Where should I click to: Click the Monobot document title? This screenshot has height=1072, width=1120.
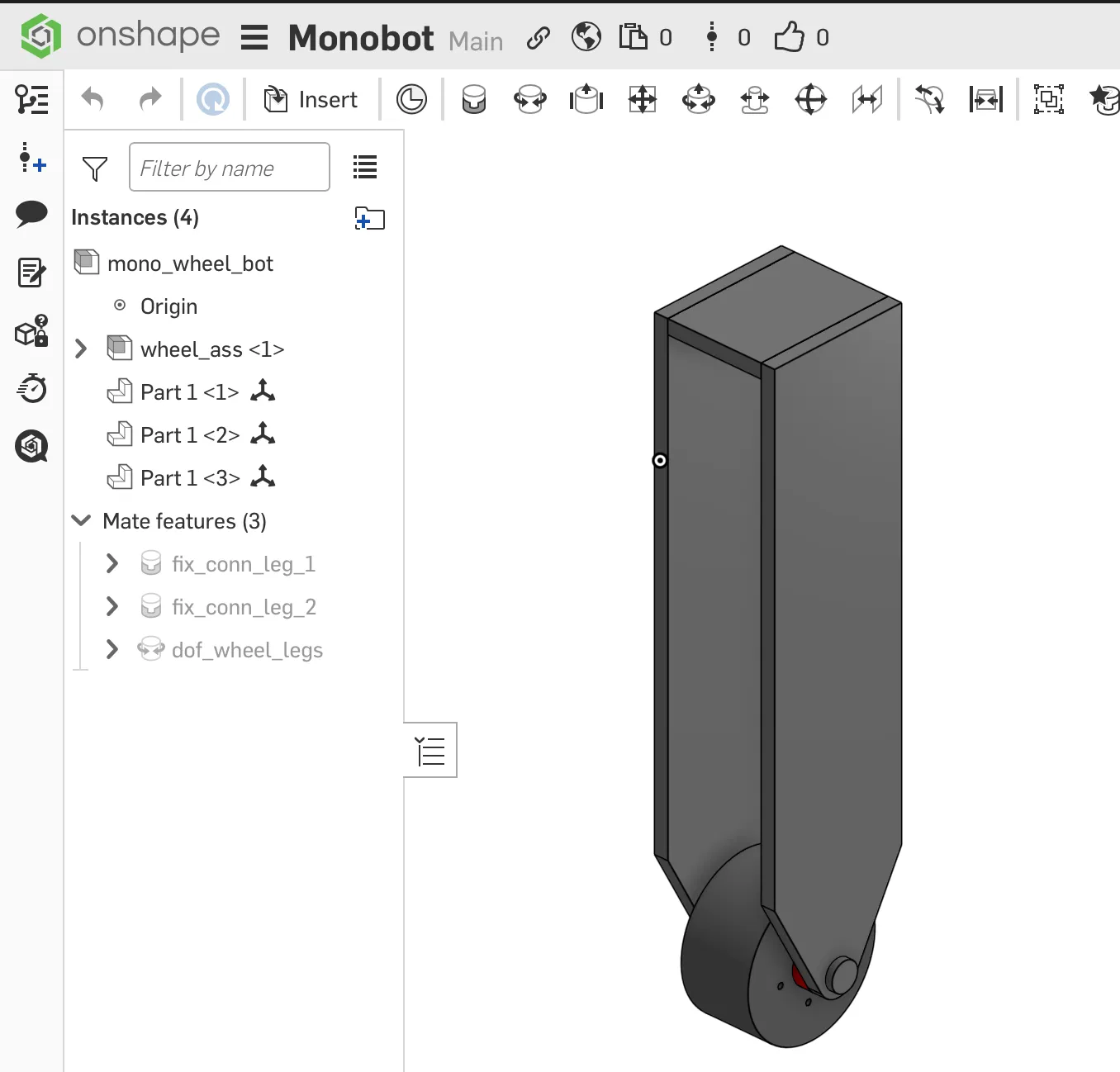(x=361, y=38)
